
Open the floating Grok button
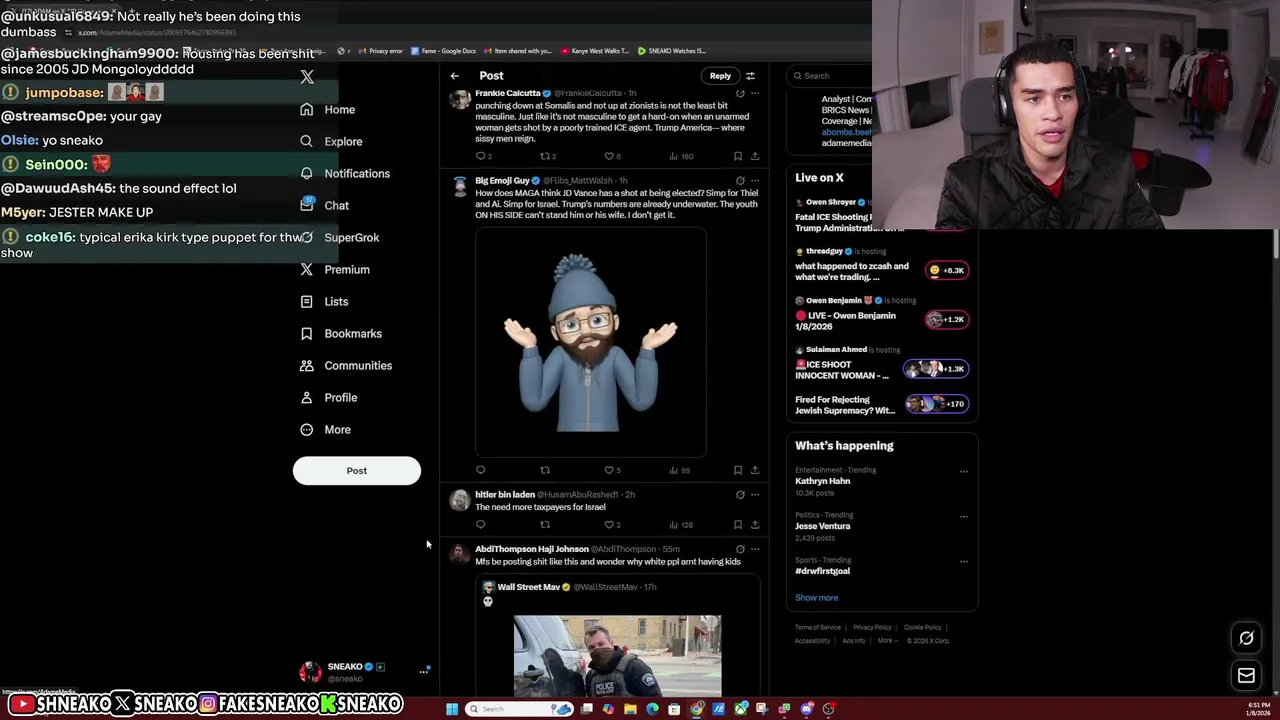click(x=1246, y=638)
